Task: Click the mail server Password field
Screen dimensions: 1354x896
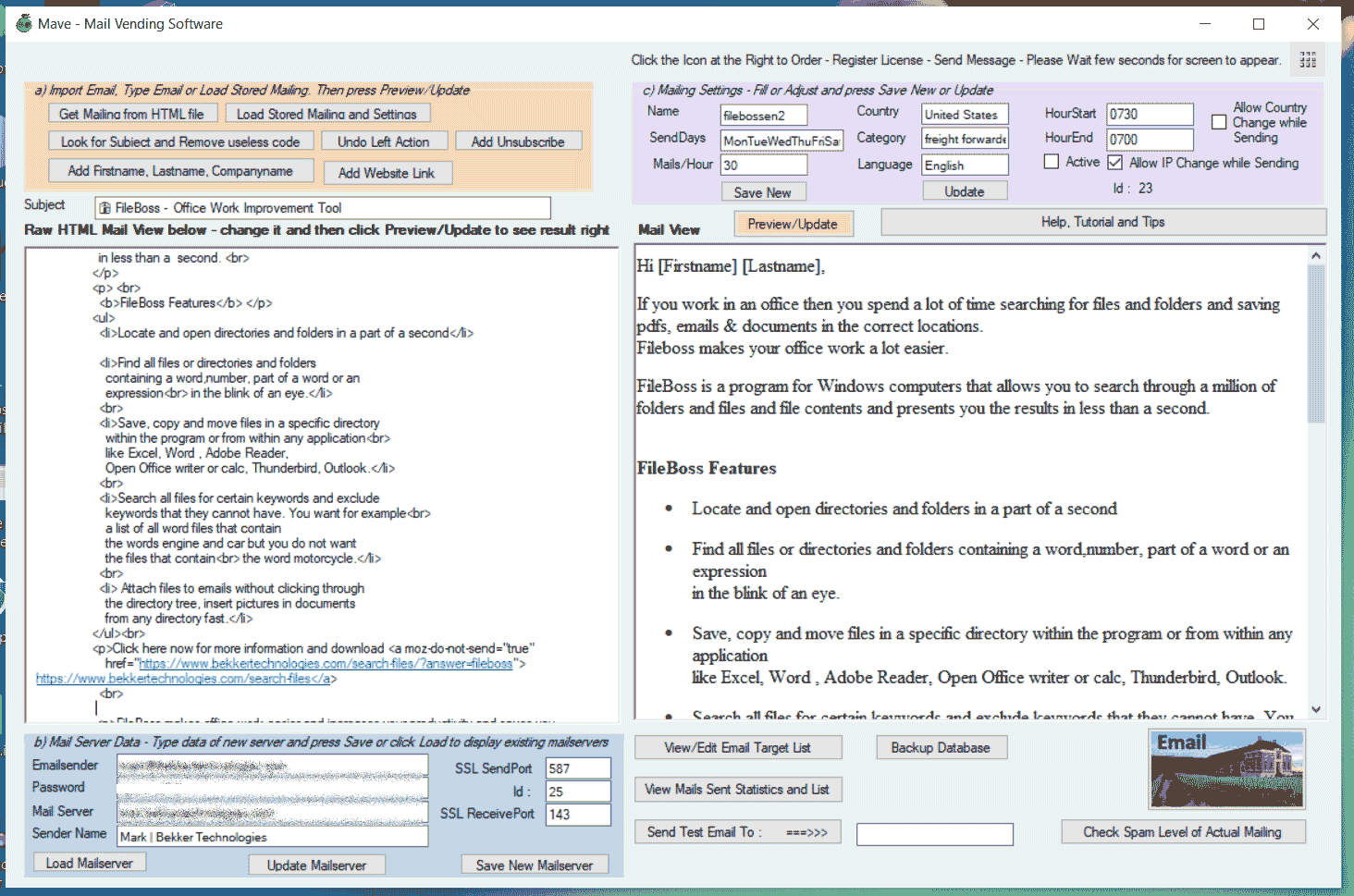Action: 273,789
